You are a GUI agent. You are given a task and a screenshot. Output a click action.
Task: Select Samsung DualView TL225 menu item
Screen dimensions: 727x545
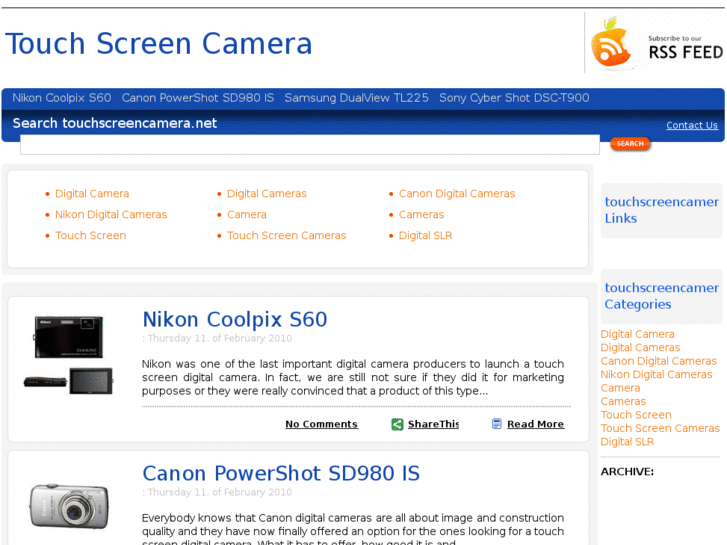pos(357,98)
